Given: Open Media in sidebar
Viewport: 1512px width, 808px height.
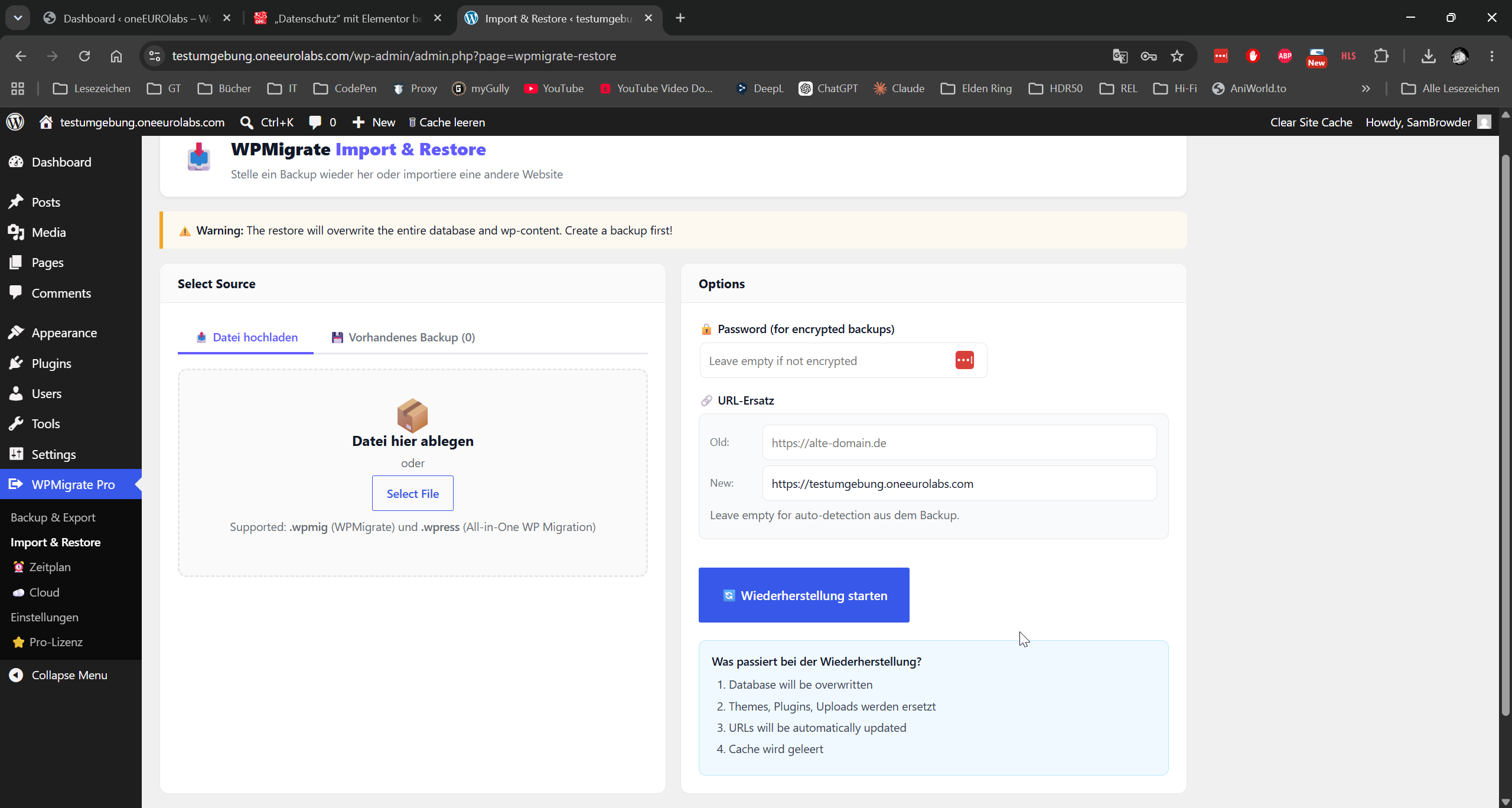Looking at the screenshot, I should (x=71, y=232).
